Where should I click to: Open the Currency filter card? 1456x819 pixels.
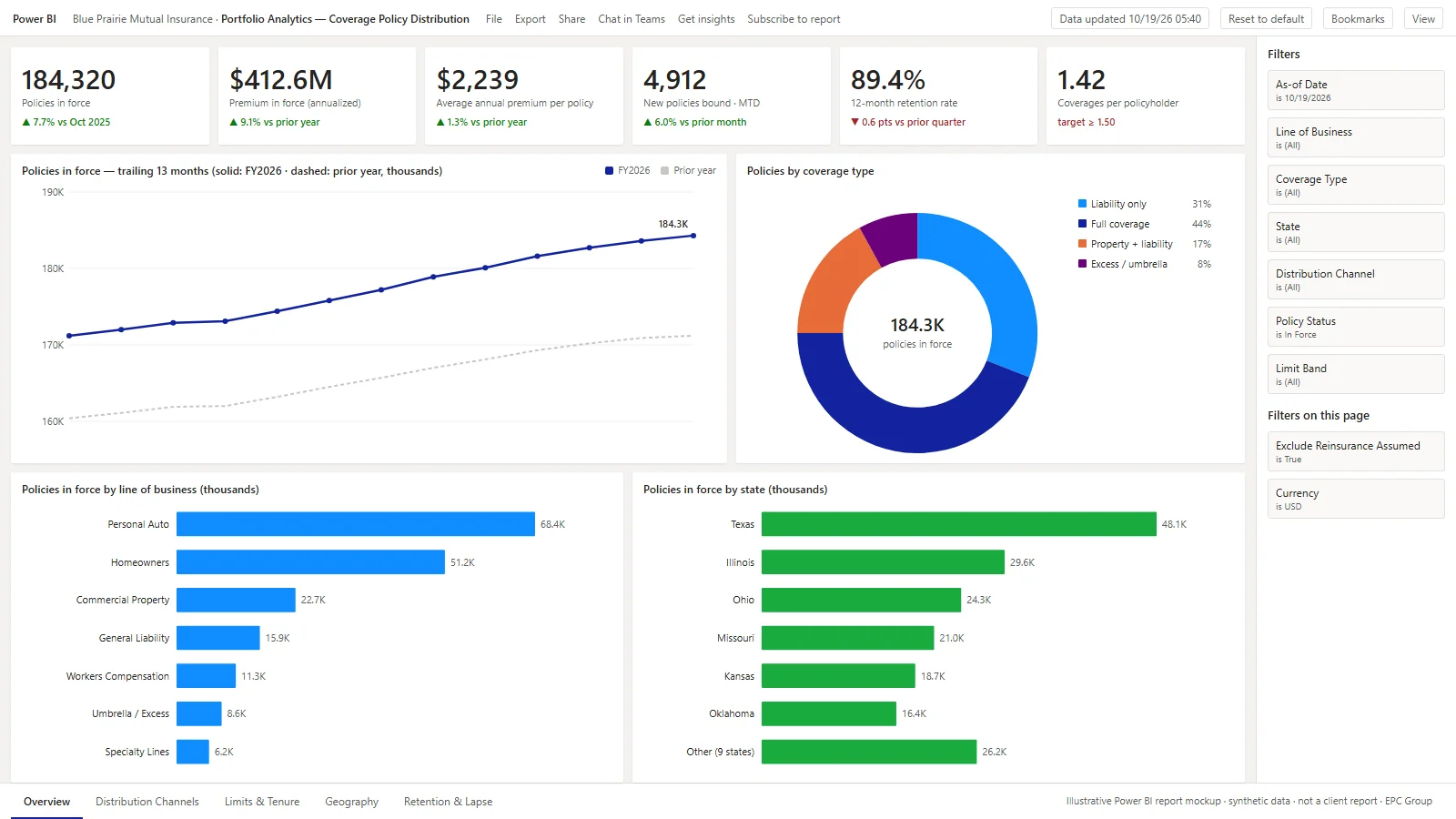(1356, 499)
